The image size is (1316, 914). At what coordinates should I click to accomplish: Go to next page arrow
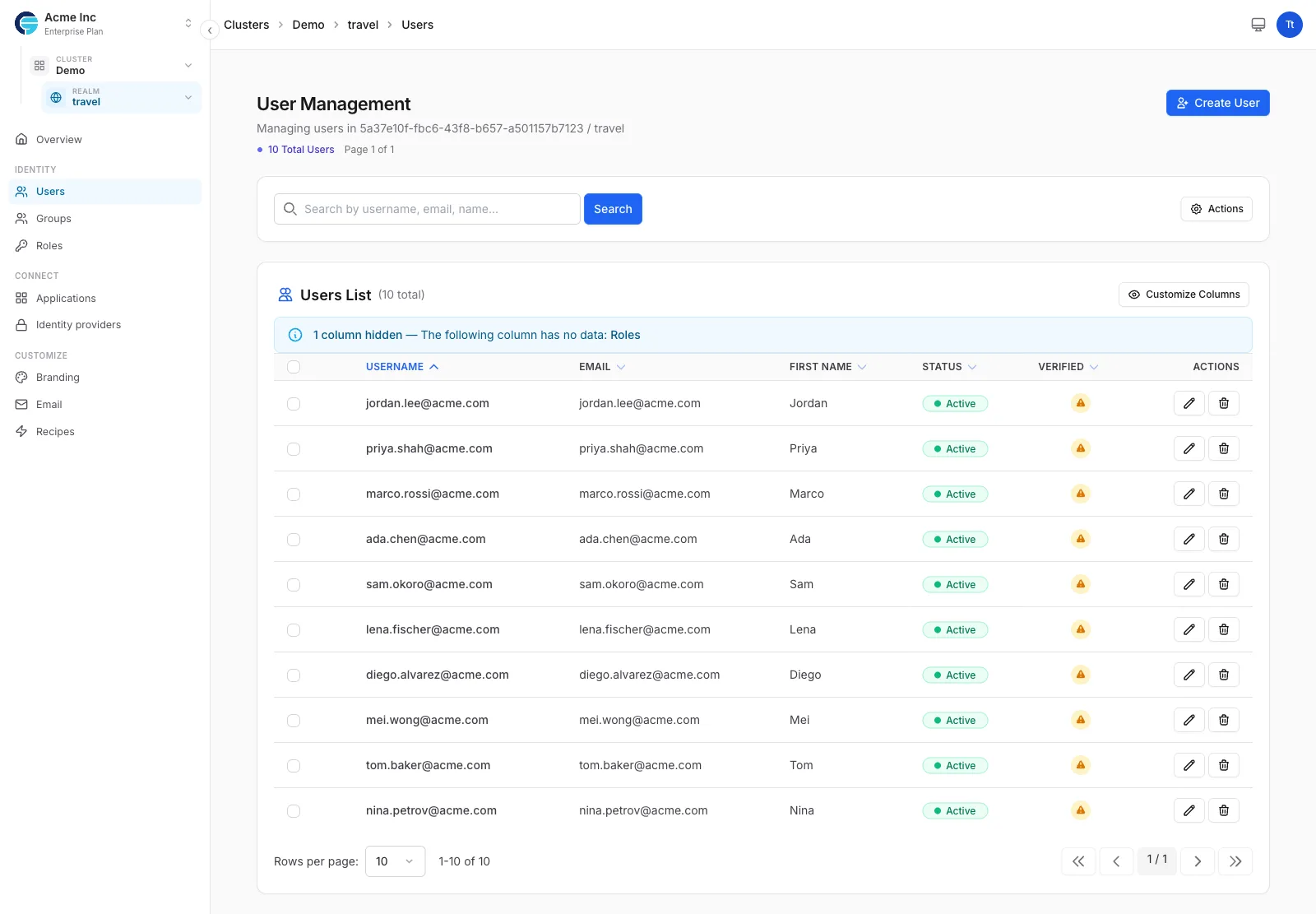1198,861
